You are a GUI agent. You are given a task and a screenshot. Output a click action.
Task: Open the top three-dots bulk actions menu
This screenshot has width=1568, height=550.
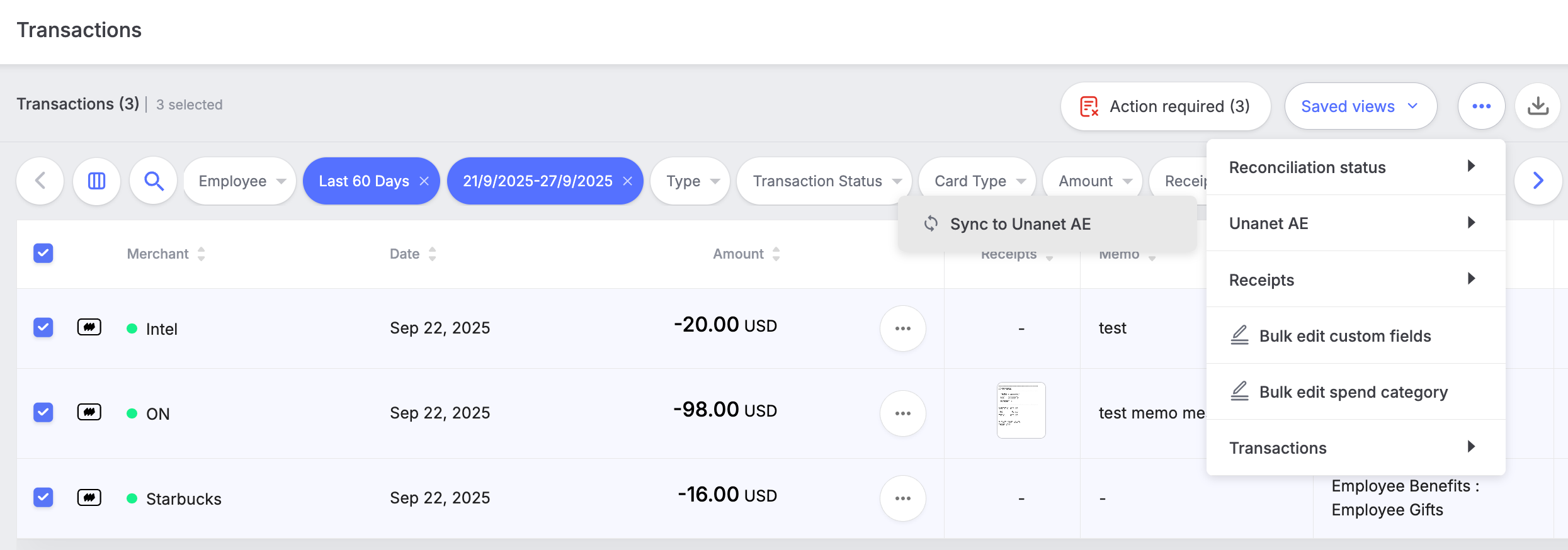pos(1481,106)
